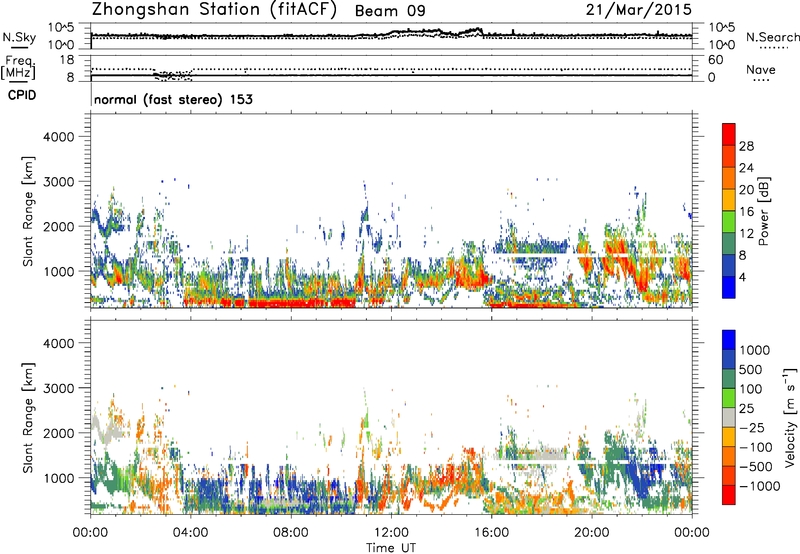Click the '24' power colorbar value

pyautogui.click(x=746, y=168)
